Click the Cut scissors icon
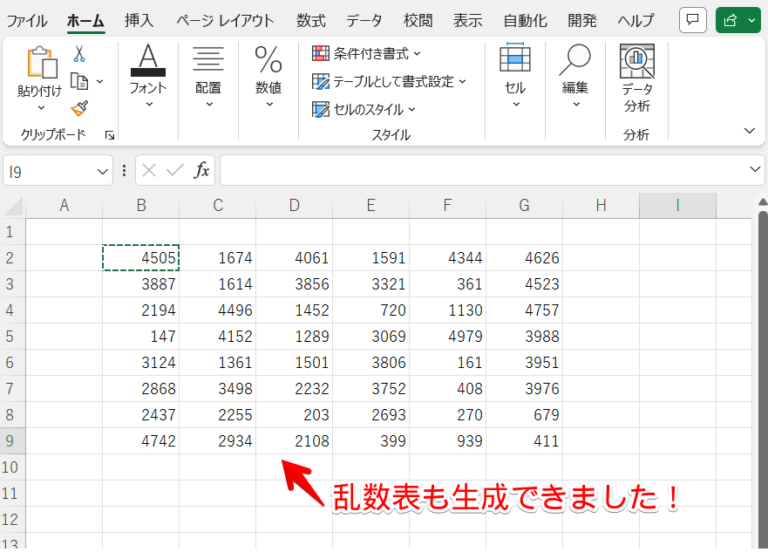The width and height of the screenshot is (768, 559). tap(79, 54)
